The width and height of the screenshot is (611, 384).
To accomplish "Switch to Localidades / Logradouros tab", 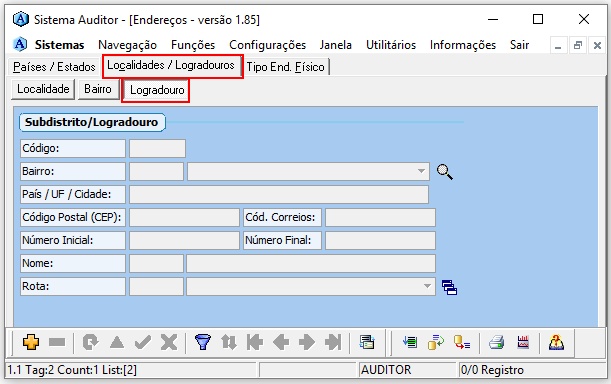I will point(173,65).
